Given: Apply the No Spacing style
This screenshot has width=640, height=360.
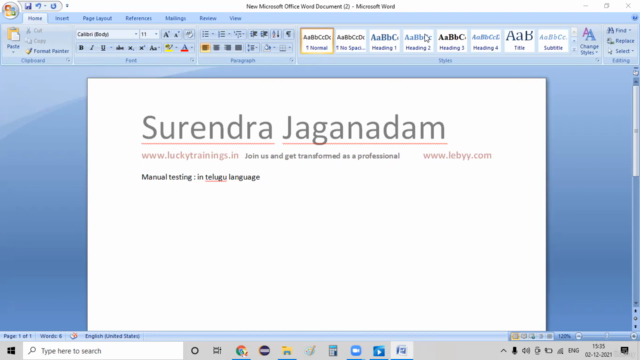Looking at the screenshot, I should [350, 41].
